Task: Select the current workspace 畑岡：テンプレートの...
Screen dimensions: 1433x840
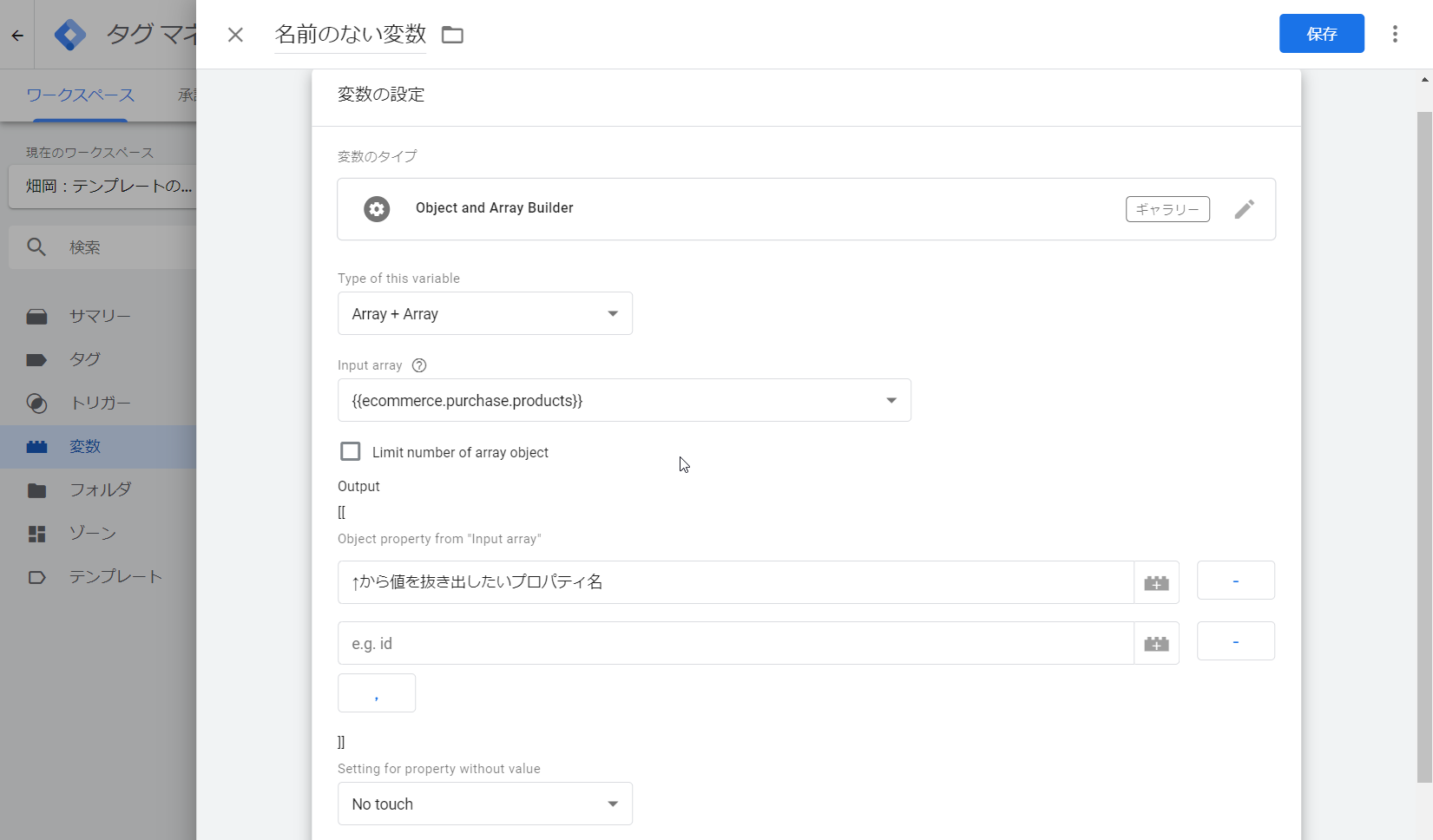Action: (102, 186)
